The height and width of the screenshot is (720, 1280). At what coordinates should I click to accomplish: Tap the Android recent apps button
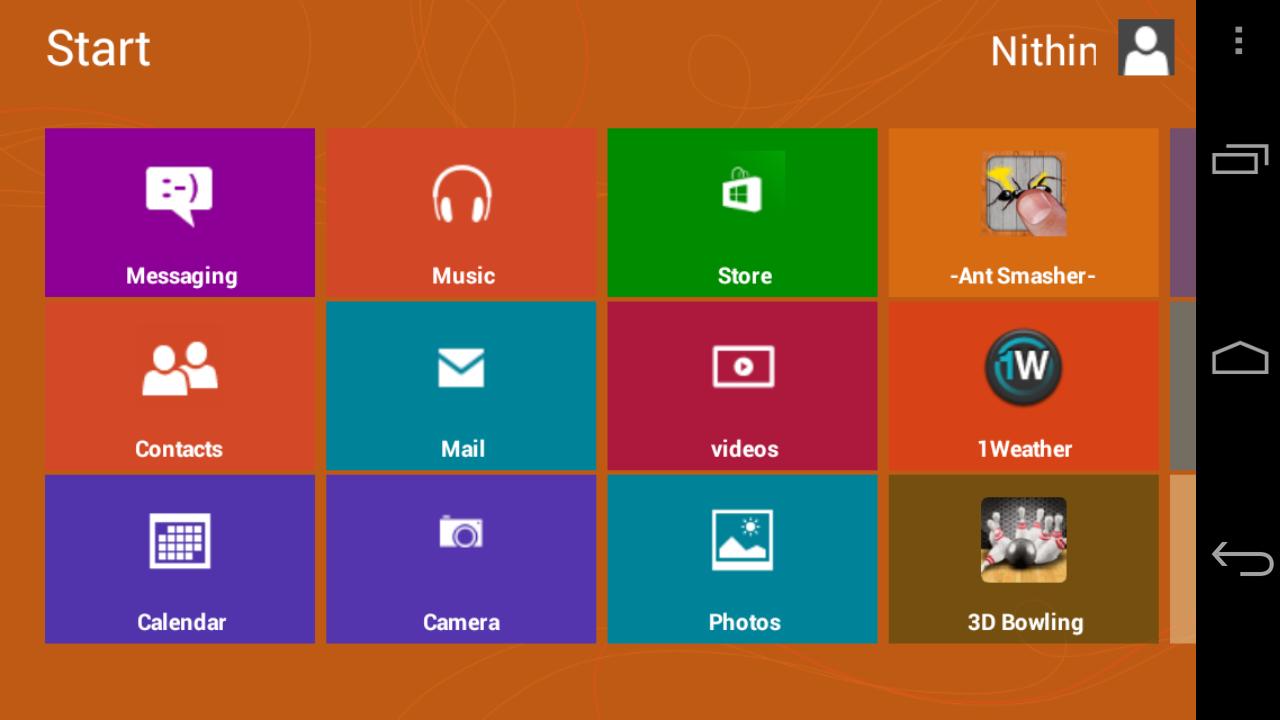[1240, 159]
